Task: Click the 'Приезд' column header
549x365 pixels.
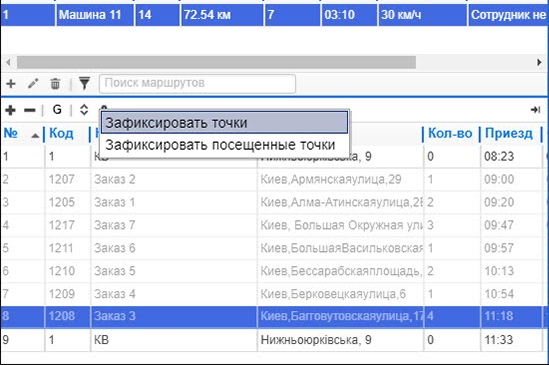Action: click(x=509, y=133)
